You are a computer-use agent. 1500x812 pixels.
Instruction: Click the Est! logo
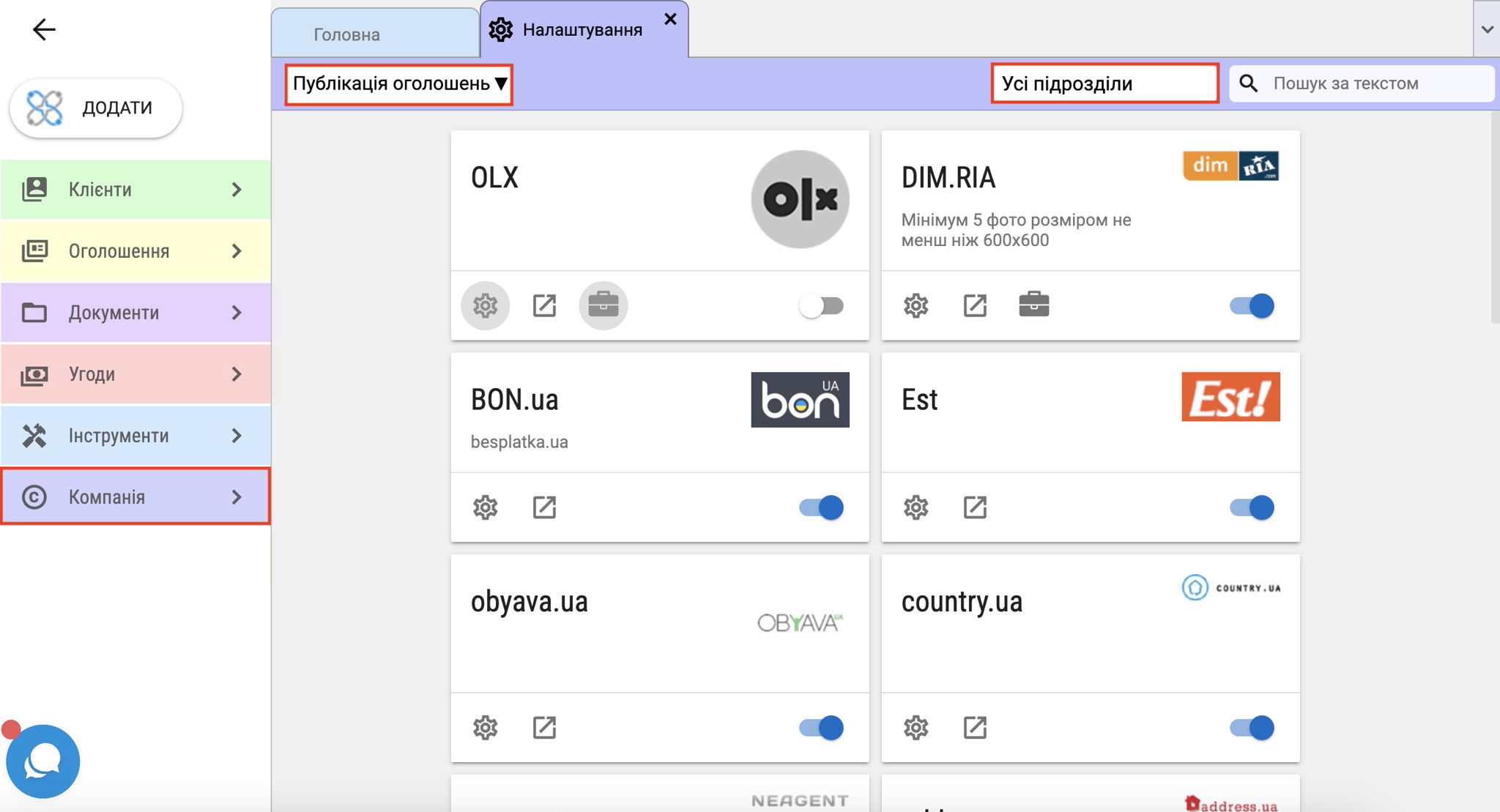pyautogui.click(x=1230, y=397)
